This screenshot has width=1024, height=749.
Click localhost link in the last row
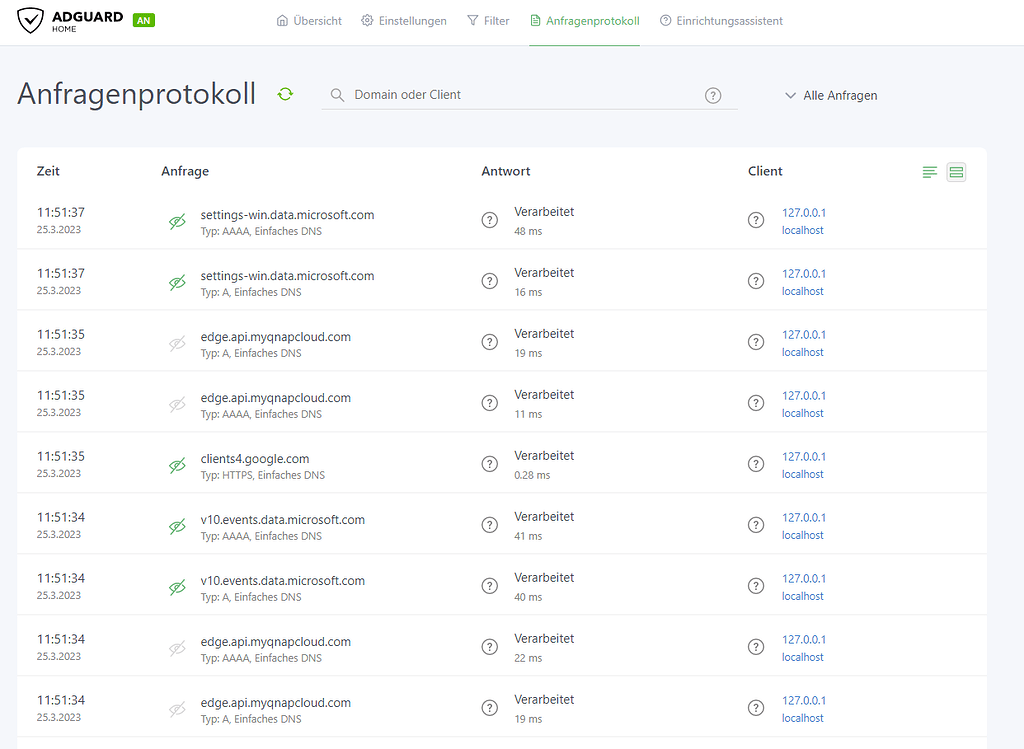803,718
